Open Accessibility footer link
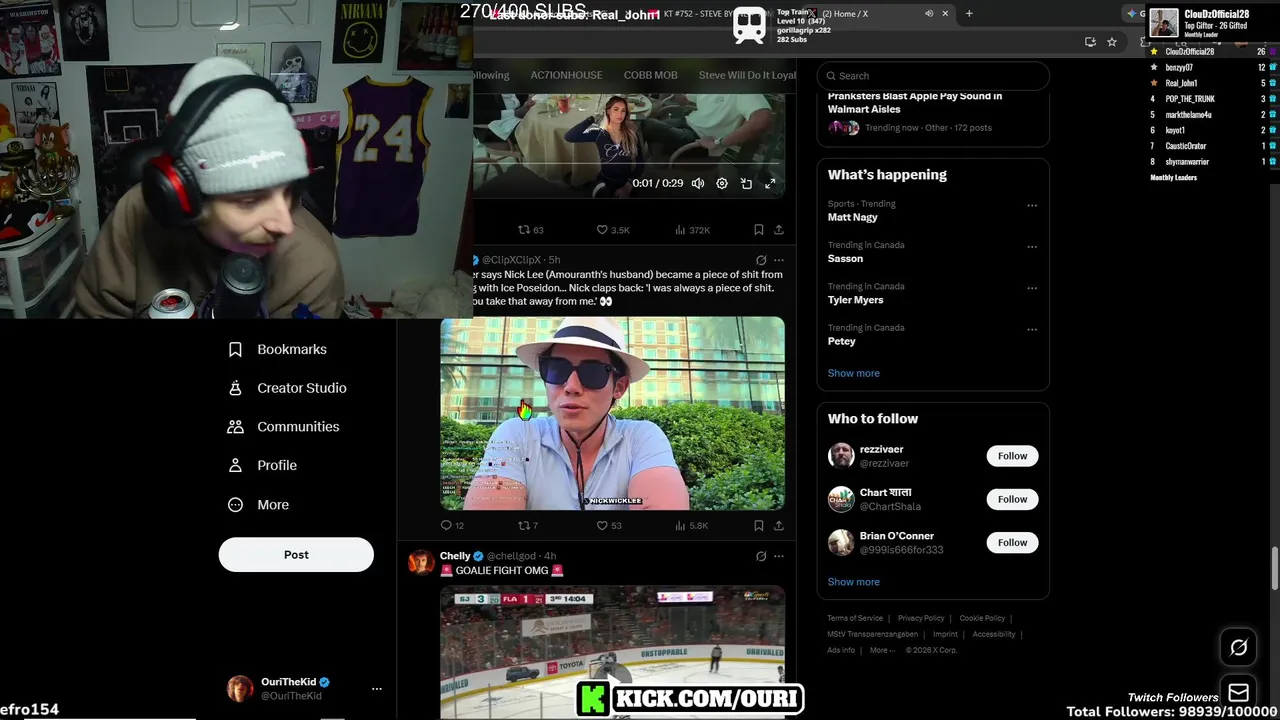This screenshot has height=720, width=1280. (x=994, y=634)
